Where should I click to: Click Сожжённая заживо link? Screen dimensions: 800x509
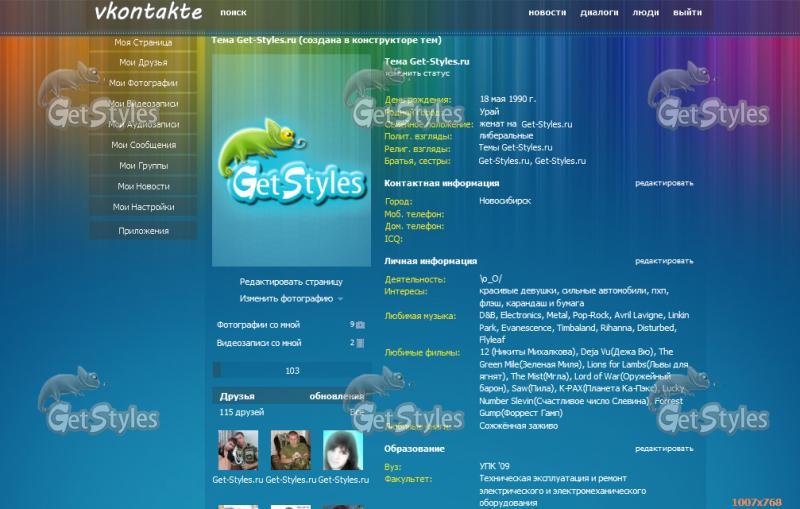518,426
